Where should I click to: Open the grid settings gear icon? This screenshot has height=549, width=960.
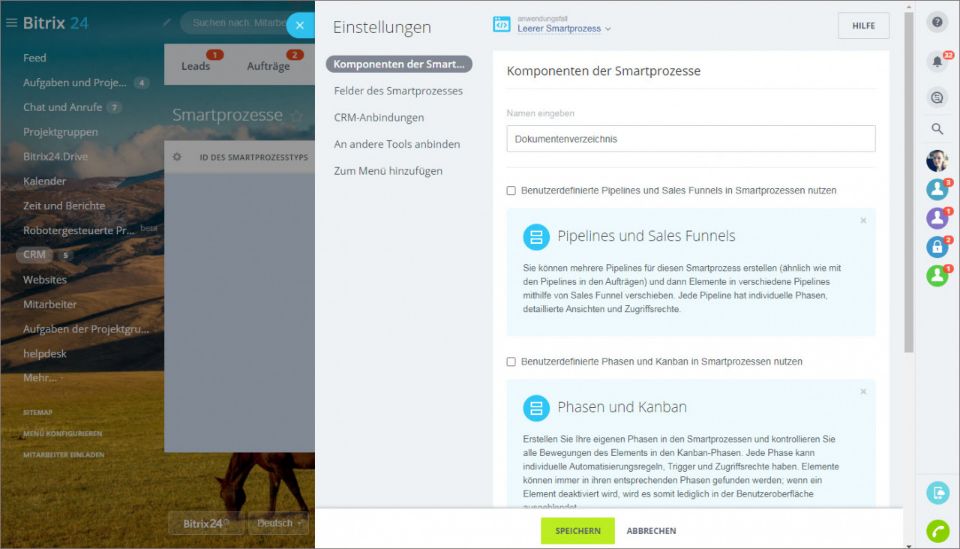pos(177,157)
